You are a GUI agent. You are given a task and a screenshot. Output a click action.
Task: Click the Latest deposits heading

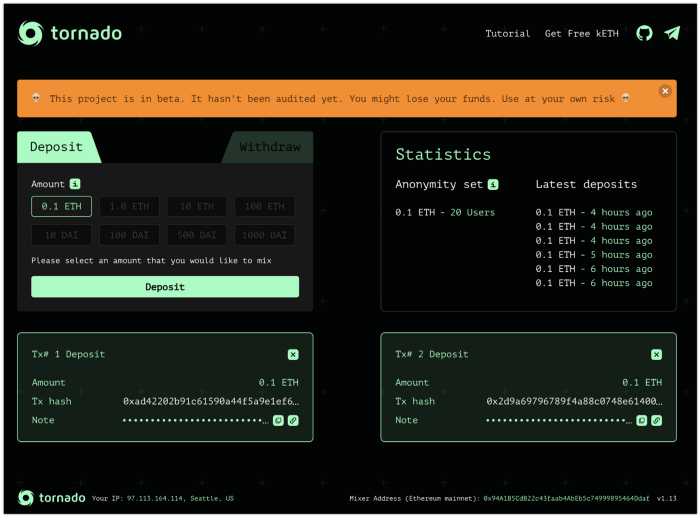(586, 184)
